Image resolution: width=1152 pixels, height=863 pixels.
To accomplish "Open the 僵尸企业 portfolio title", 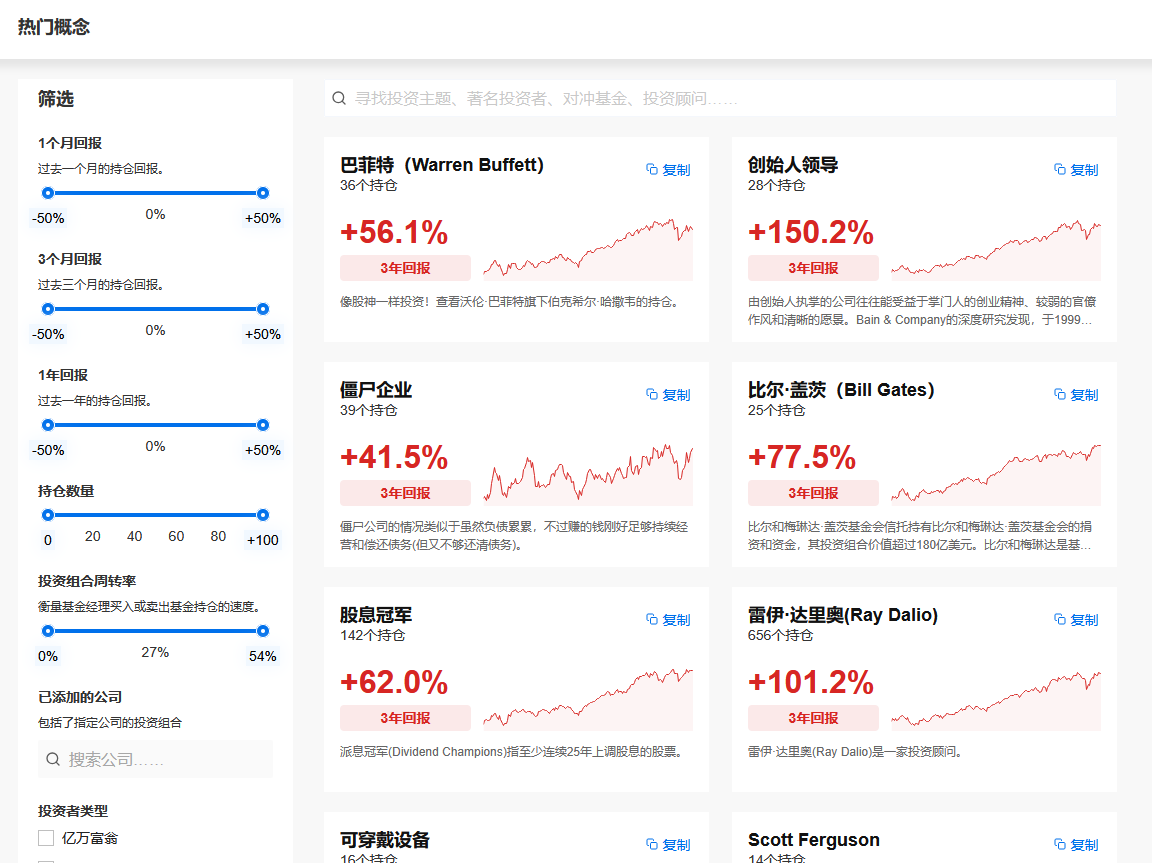I will click(x=375, y=389).
